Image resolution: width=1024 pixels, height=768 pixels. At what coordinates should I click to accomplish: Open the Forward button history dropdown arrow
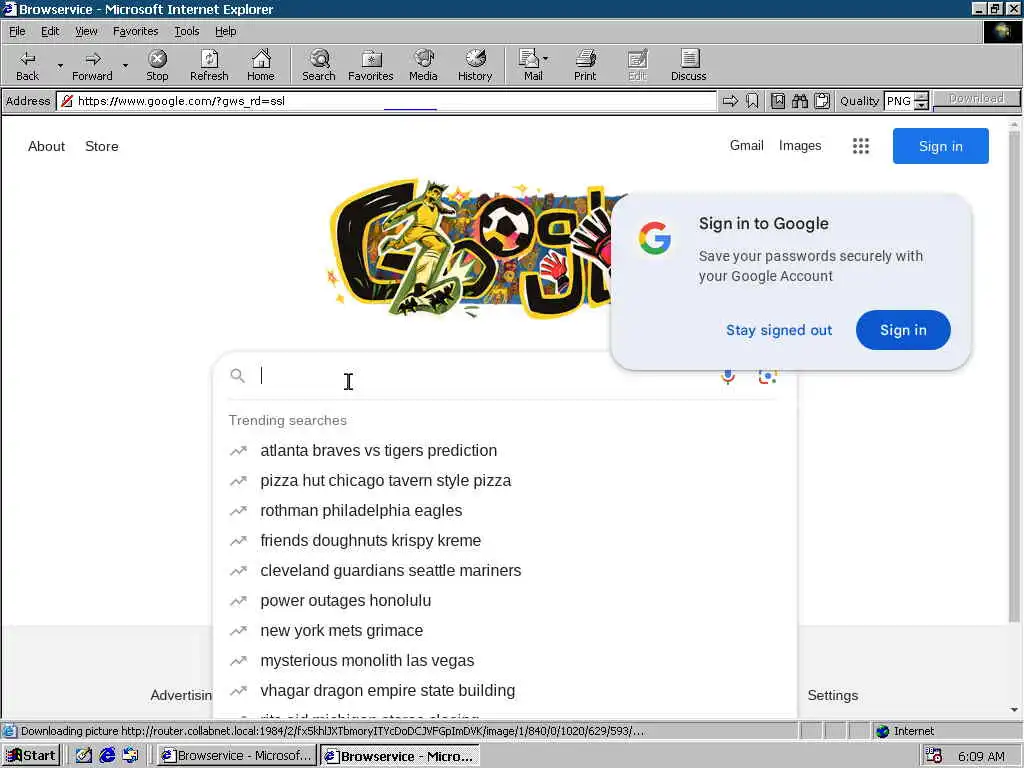[x=125, y=65]
